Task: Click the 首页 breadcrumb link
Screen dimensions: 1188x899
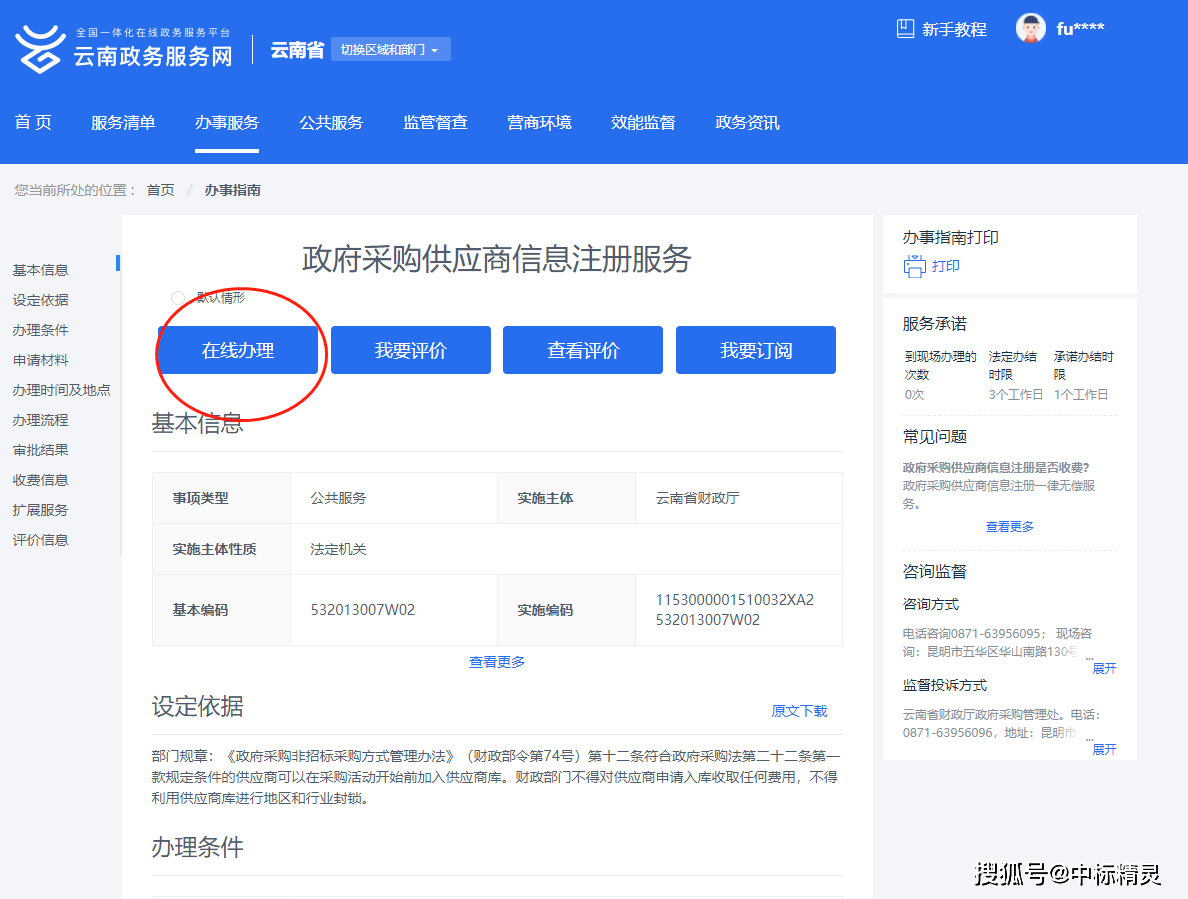Action: click(x=161, y=190)
